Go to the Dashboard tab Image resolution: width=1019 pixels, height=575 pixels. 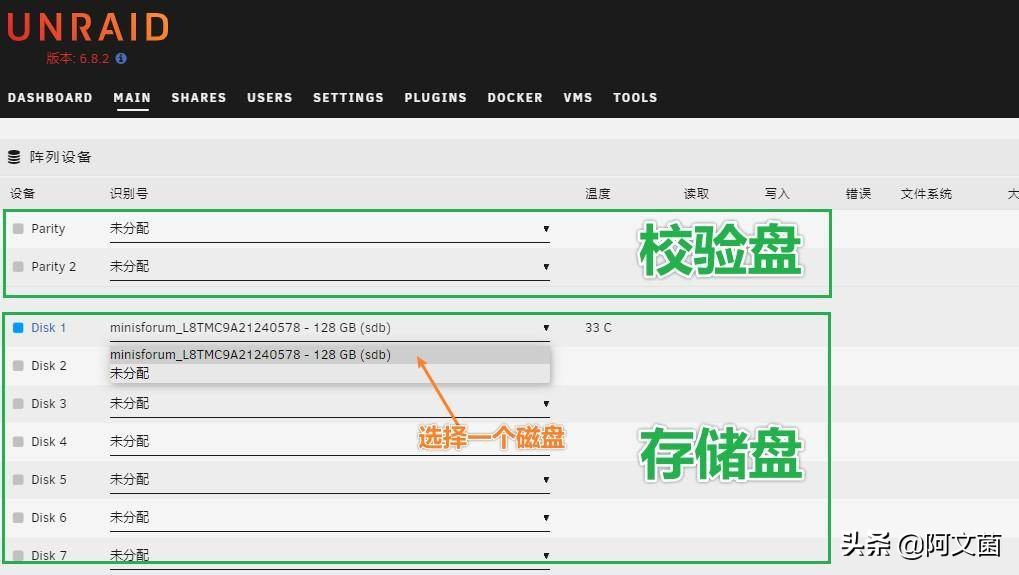50,97
